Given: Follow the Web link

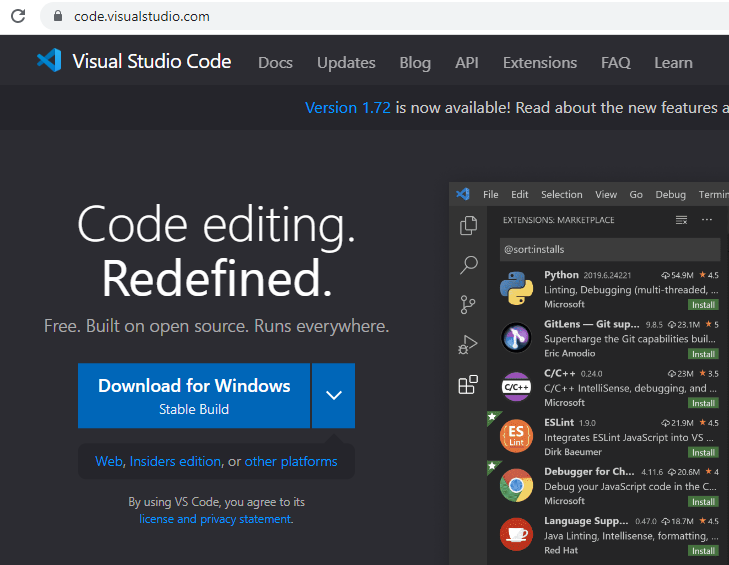Looking at the screenshot, I should 109,461.
